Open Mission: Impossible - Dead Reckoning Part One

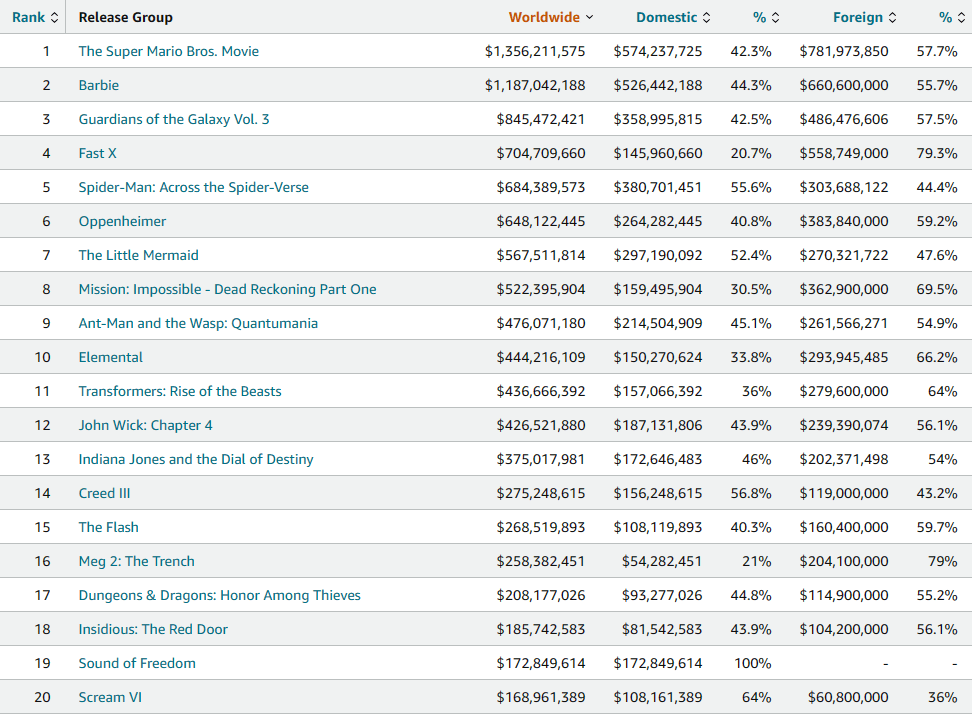coord(227,289)
